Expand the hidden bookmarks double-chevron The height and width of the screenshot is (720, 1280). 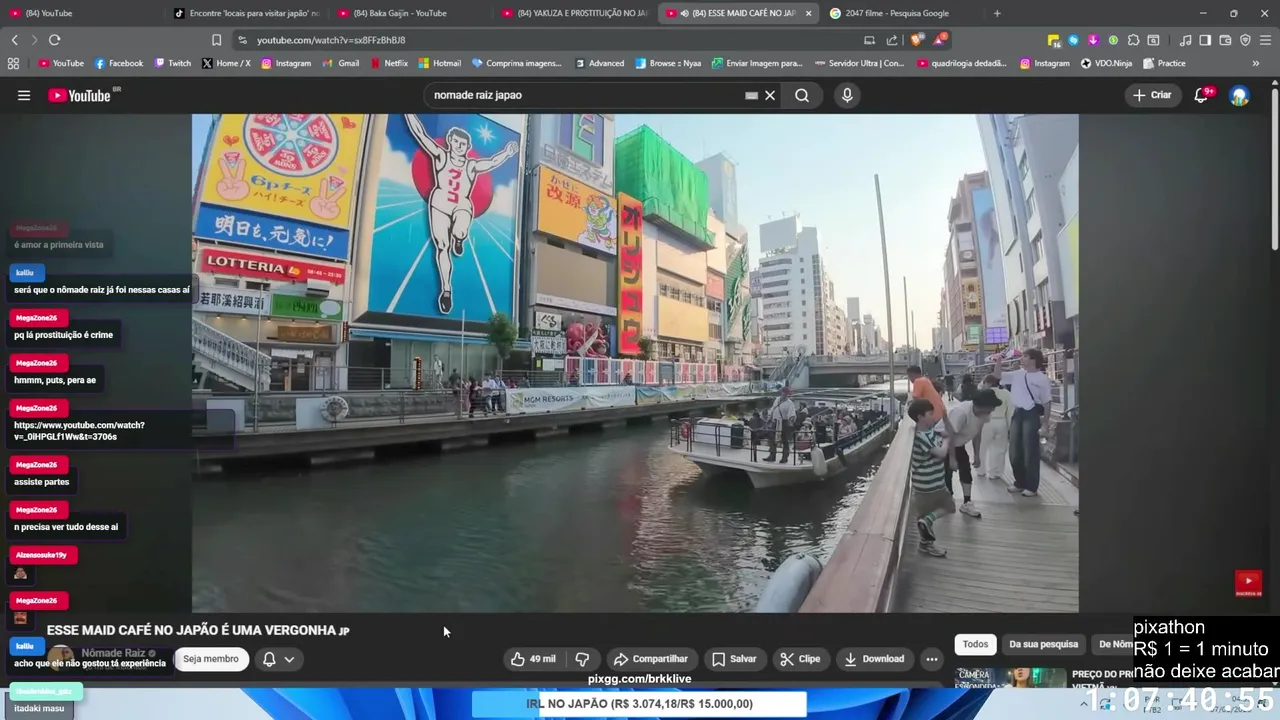(x=1256, y=63)
